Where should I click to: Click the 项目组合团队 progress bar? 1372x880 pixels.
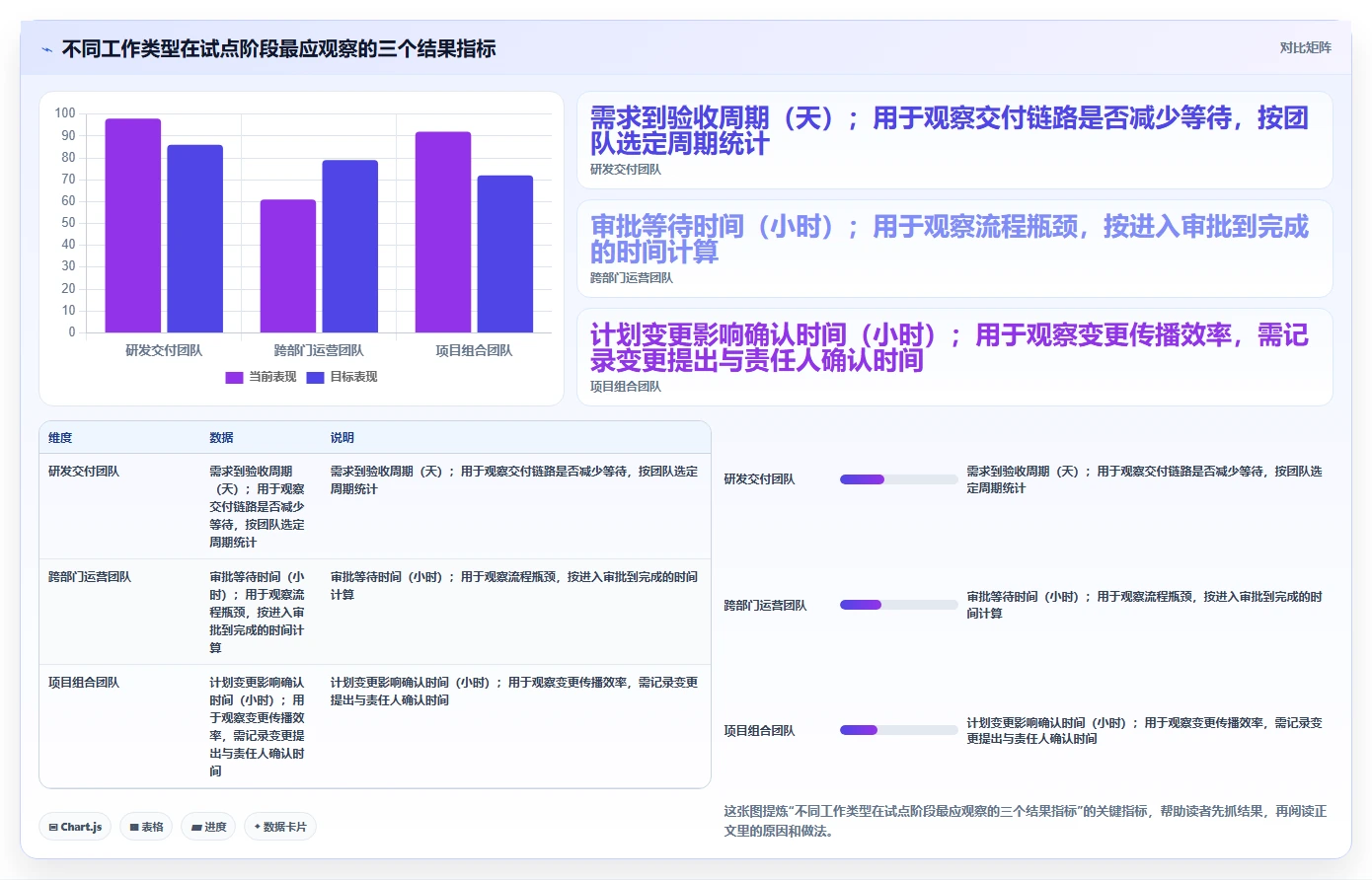click(x=898, y=730)
